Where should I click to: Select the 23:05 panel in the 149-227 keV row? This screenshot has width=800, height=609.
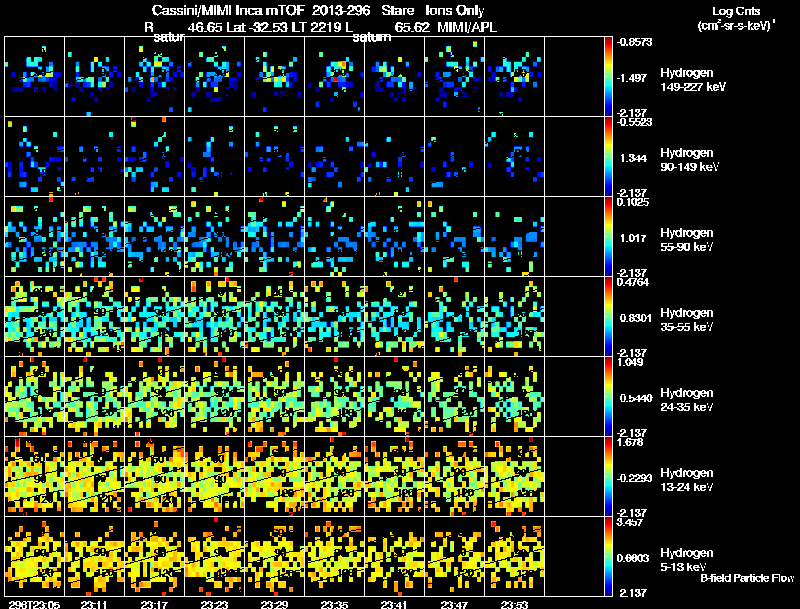35,77
